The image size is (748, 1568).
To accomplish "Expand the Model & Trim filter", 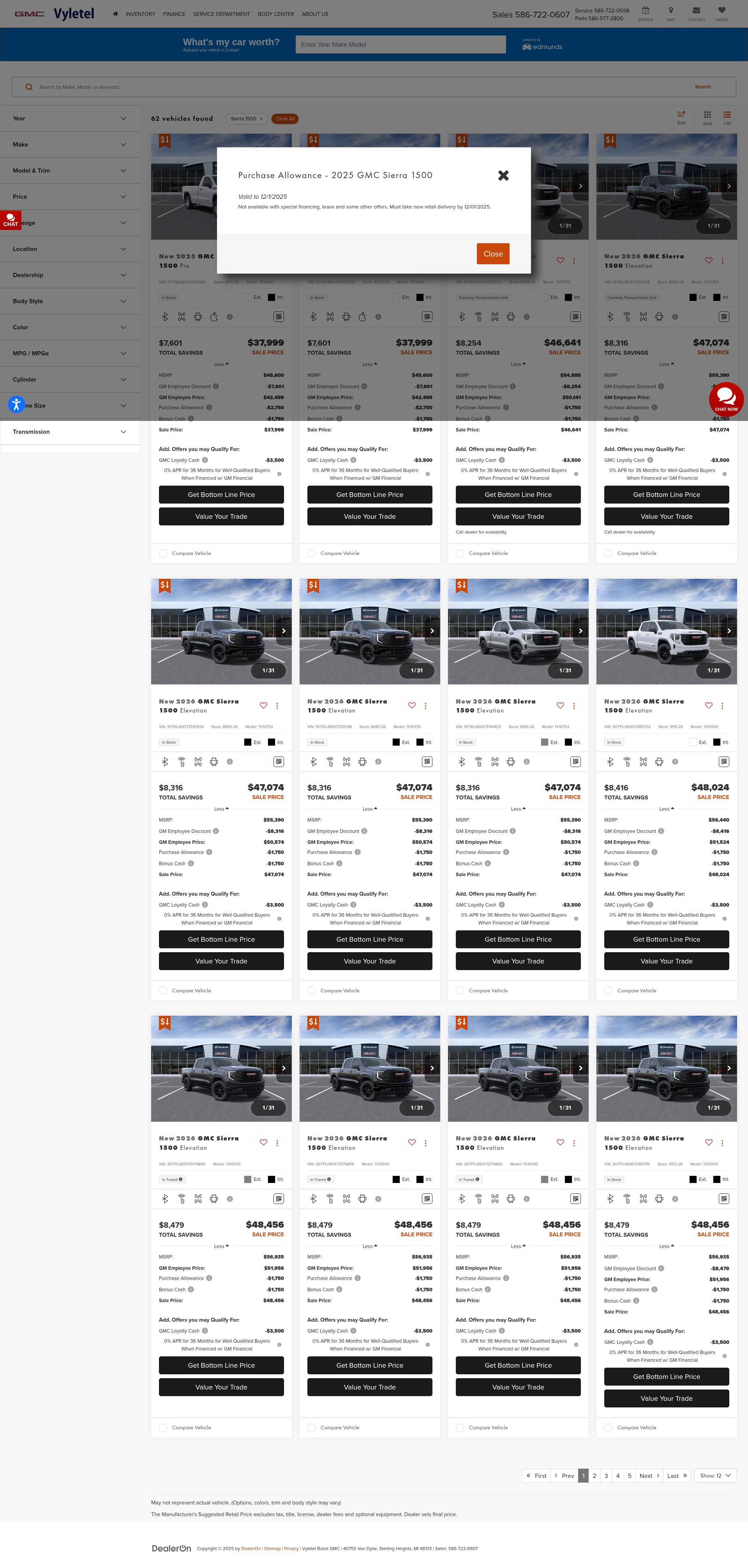I will [70, 171].
